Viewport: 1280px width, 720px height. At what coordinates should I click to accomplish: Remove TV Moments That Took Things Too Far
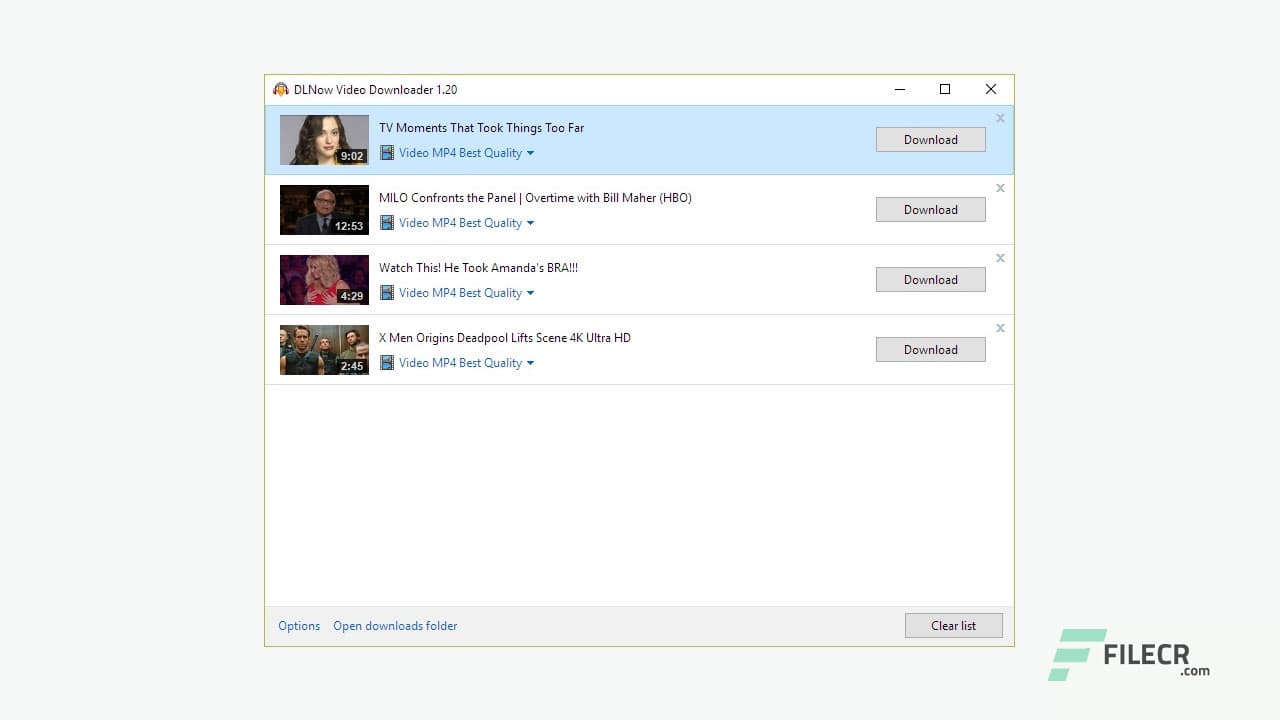[x=1000, y=118]
